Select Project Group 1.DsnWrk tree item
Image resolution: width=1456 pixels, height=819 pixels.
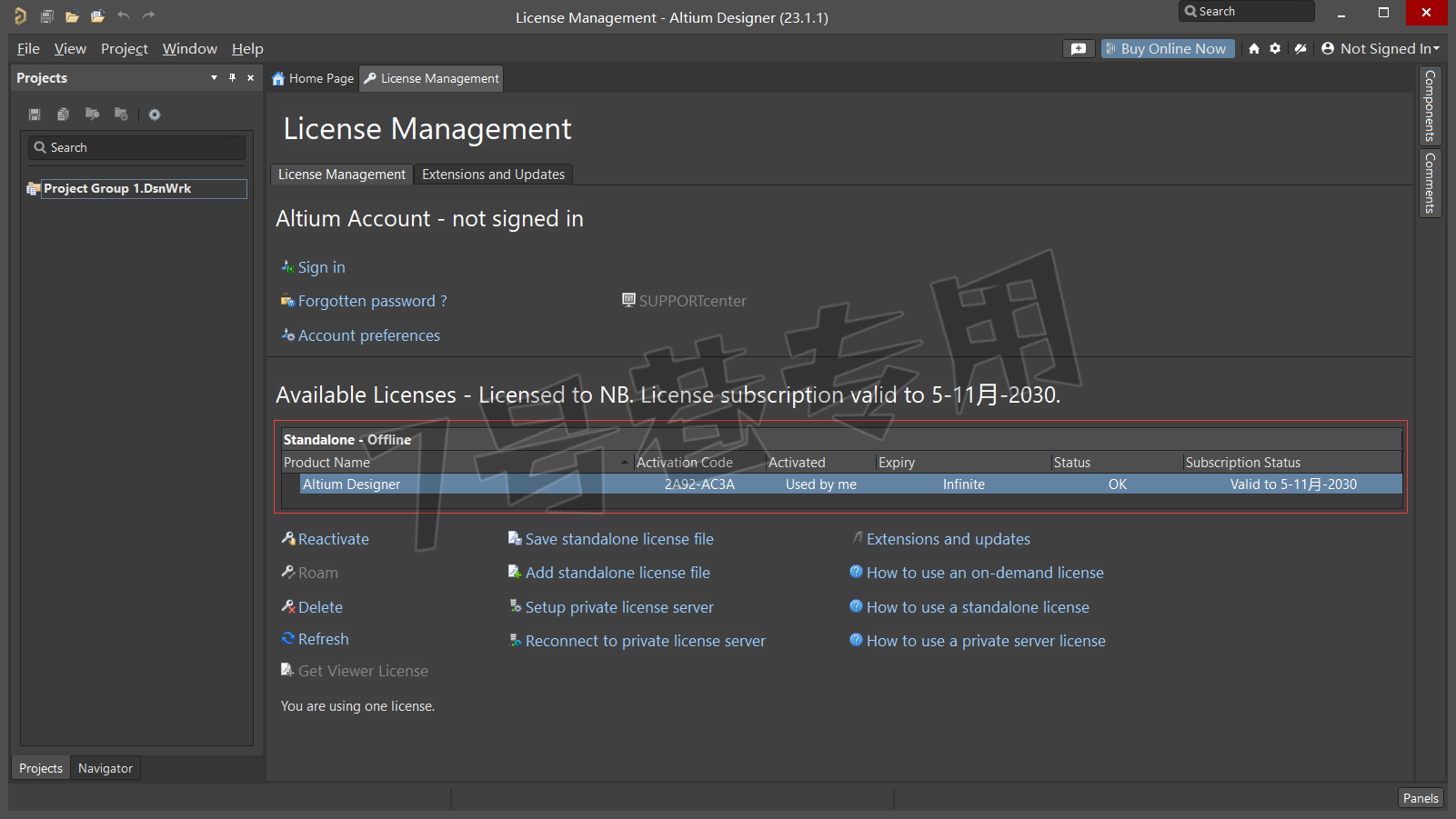pyautogui.click(x=144, y=189)
